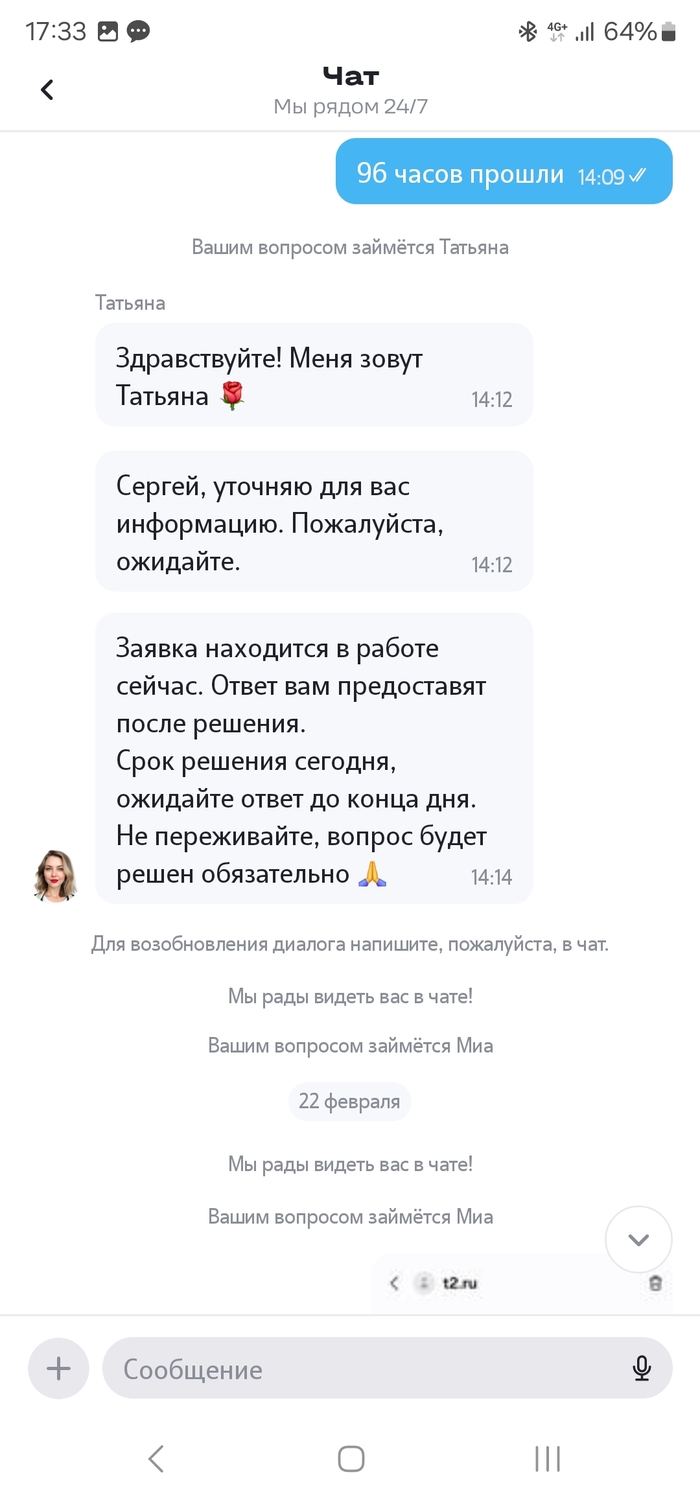700x1501 pixels.
Task: Tap the plus attachment icon
Action: click(x=57, y=1369)
